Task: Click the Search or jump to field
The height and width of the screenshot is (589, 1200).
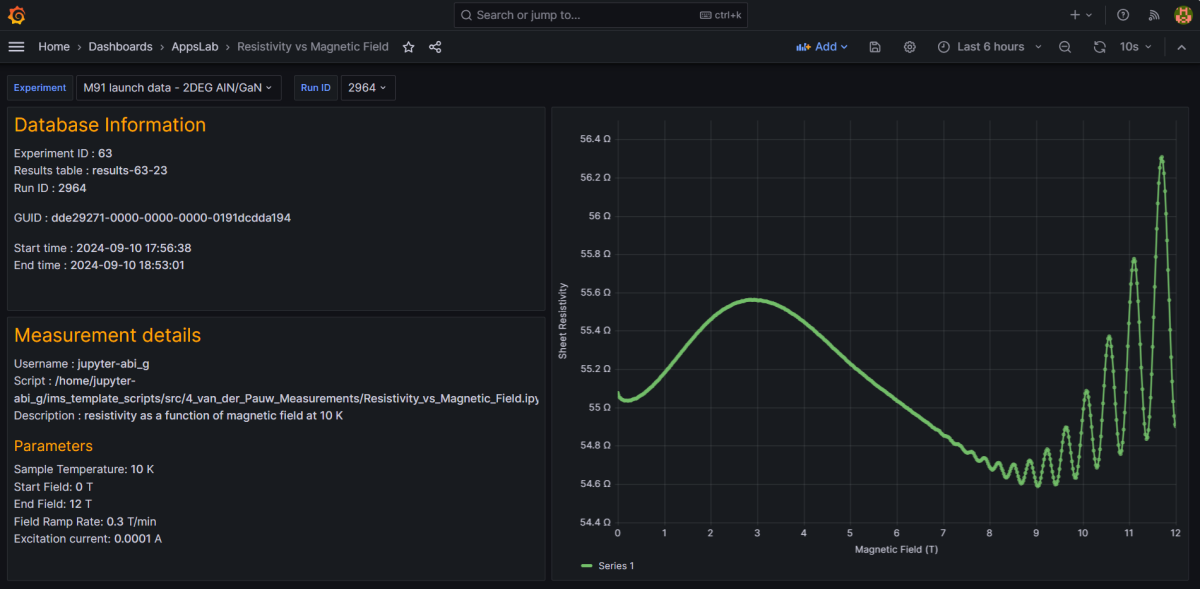Action: pos(600,15)
